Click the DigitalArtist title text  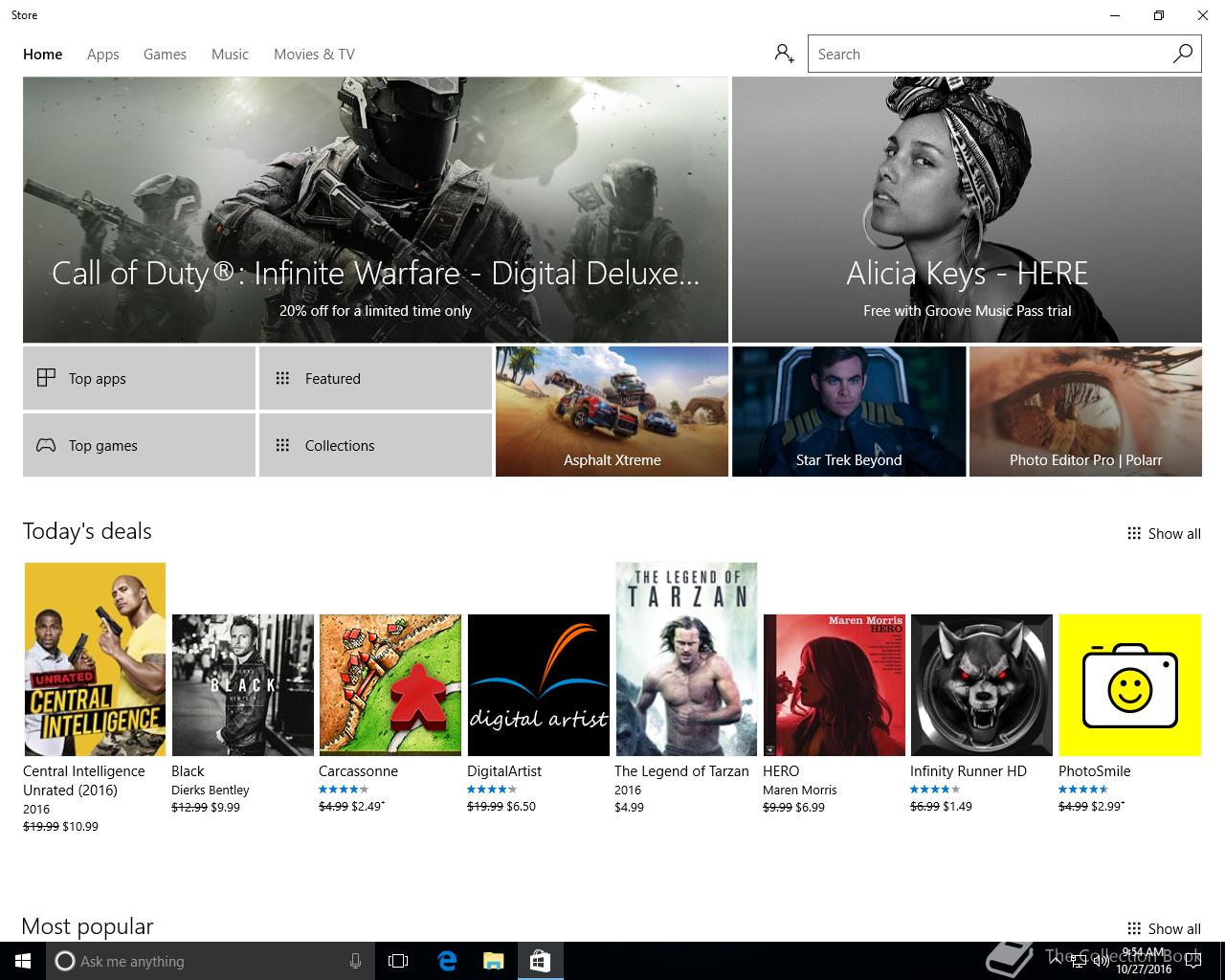pos(504,770)
